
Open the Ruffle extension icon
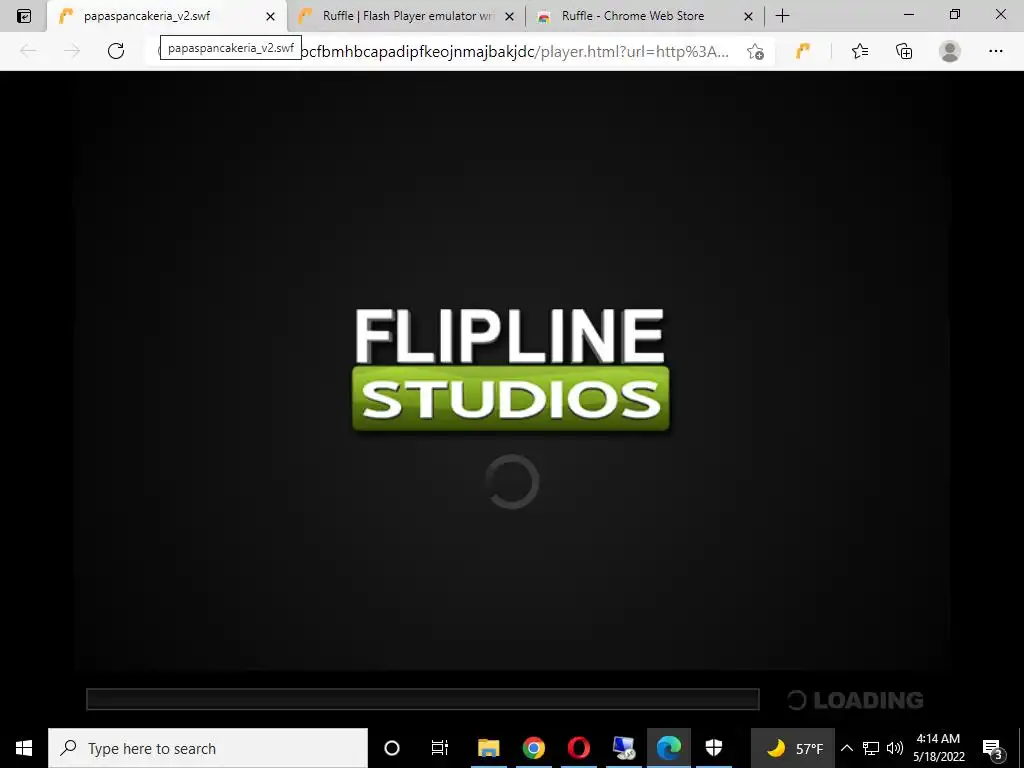(x=803, y=51)
